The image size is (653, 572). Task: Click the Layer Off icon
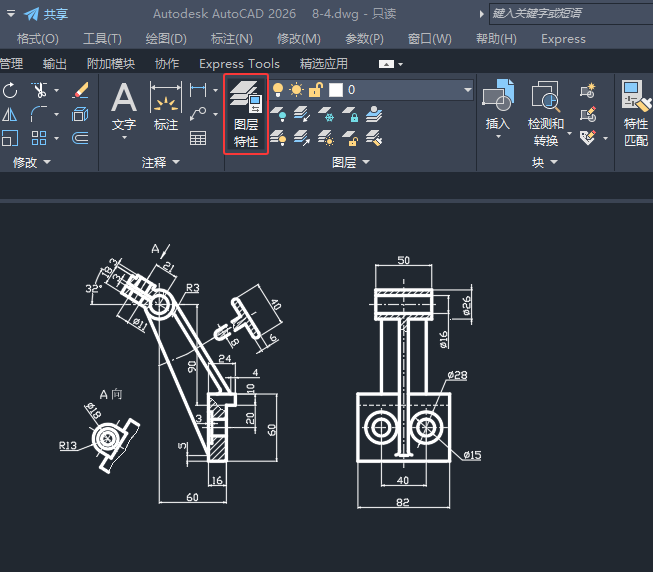pyautogui.click(x=279, y=114)
